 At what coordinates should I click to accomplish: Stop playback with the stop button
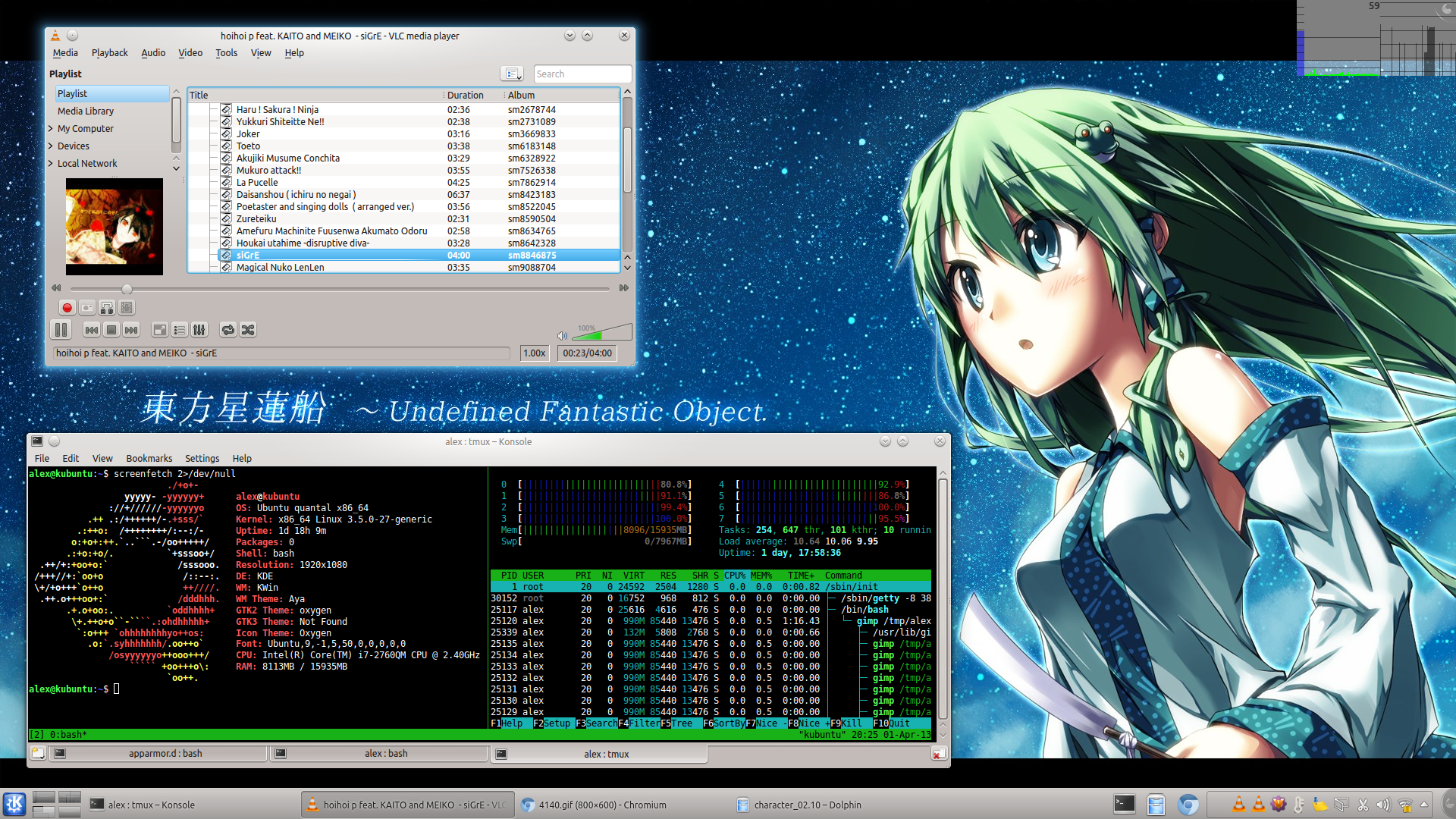(x=111, y=330)
